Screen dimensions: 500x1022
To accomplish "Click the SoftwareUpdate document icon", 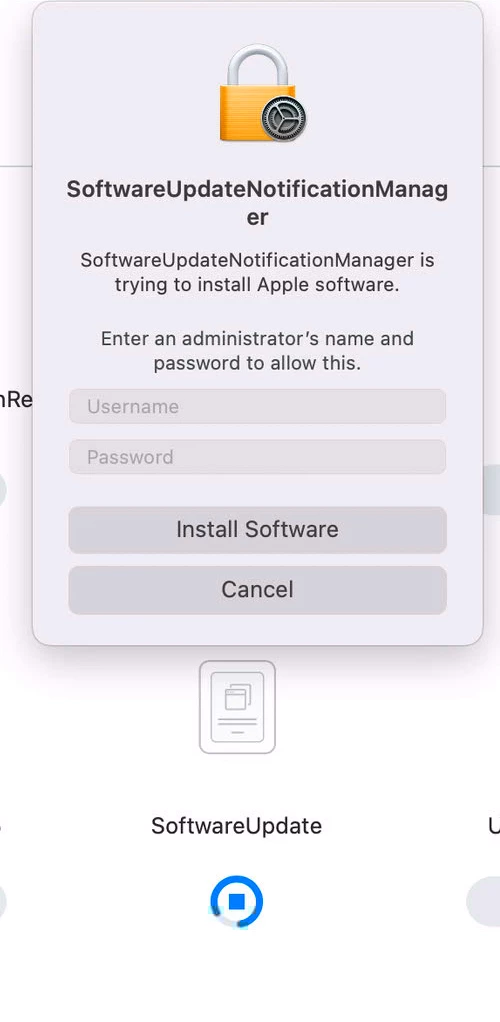I will (237, 707).
